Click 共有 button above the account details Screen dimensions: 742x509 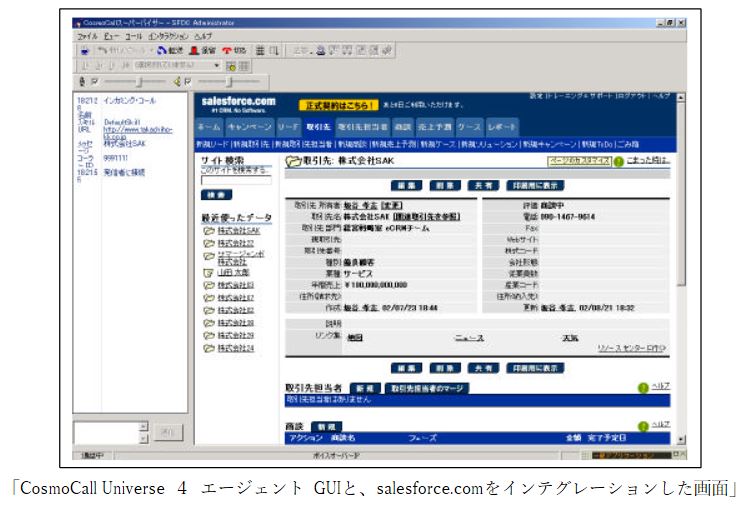tap(483, 185)
